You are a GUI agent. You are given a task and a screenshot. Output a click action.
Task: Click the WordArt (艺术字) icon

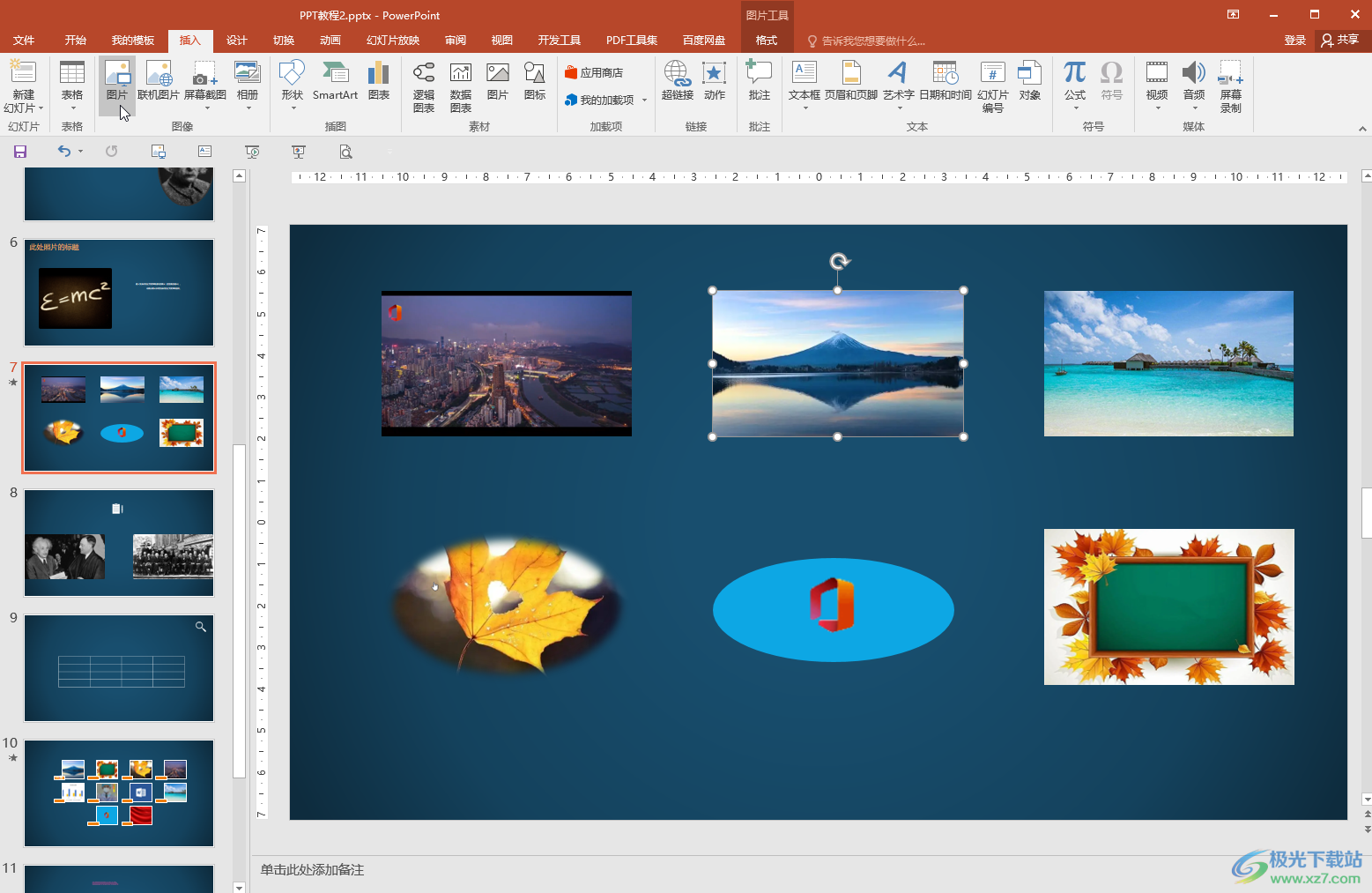898,72
